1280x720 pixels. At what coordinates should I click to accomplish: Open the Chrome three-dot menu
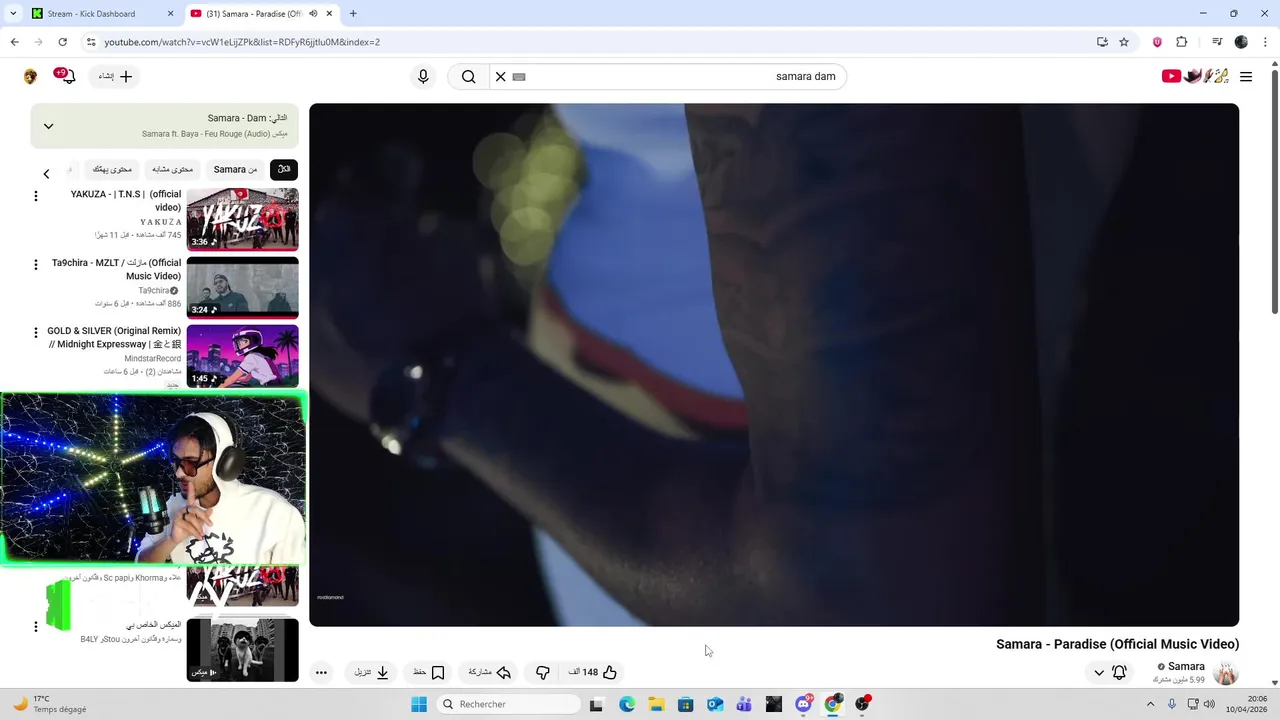pyautogui.click(x=1265, y=42)
